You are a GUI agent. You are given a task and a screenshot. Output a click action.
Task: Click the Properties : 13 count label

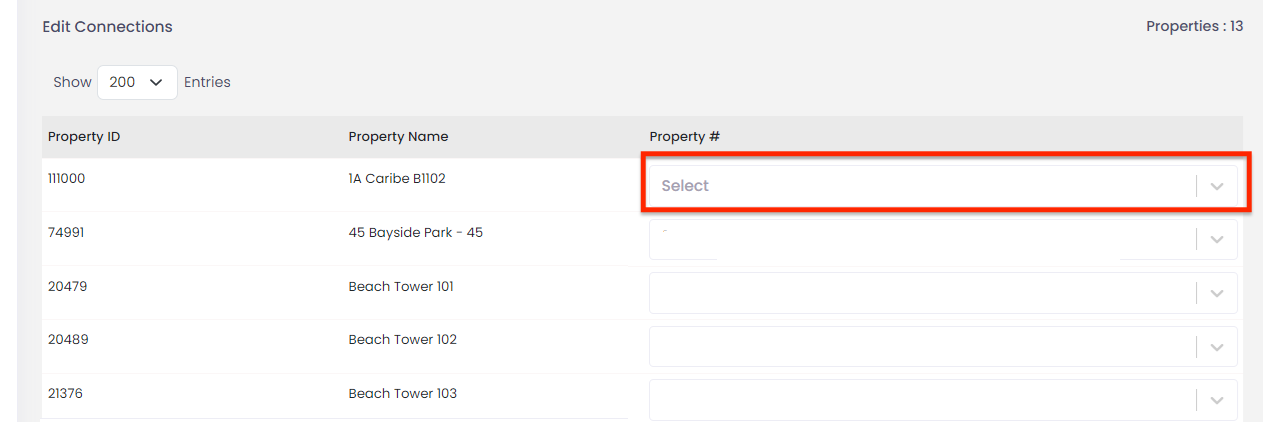tap(1194, 27)
